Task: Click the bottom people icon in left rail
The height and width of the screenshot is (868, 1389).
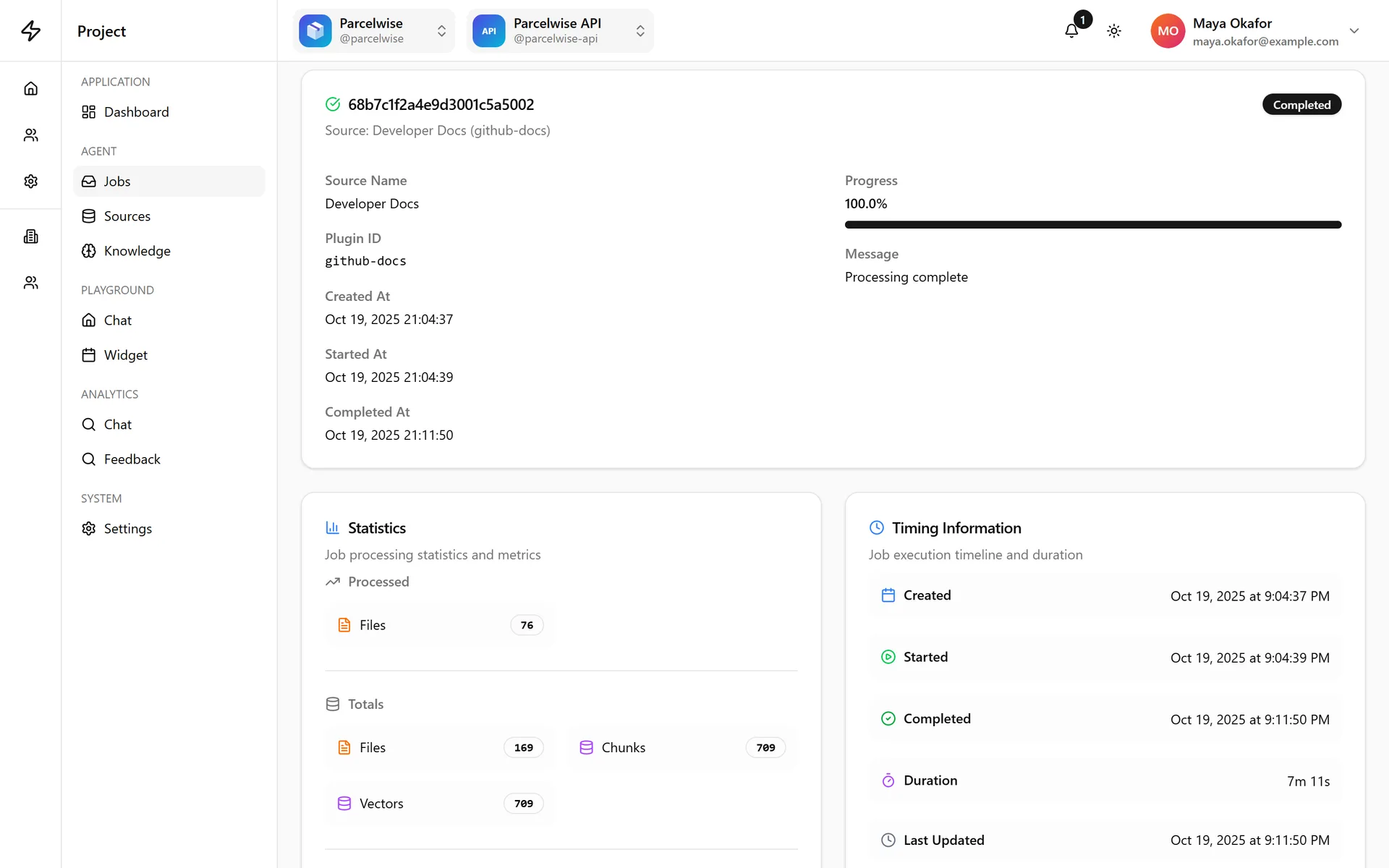Action: (x=30, y=282)
